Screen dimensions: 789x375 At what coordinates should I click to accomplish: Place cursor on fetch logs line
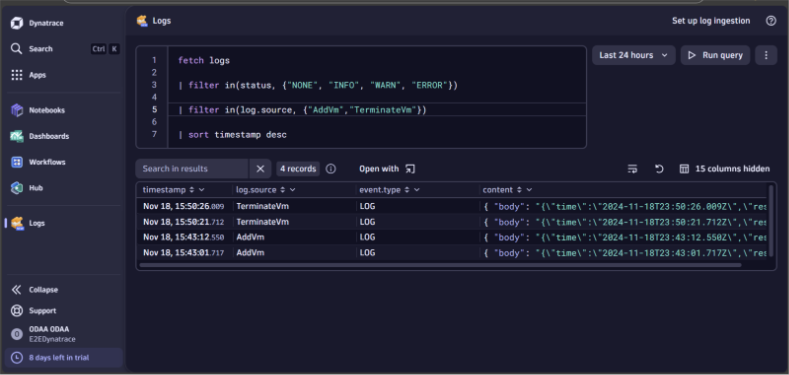tap(204, 60)
